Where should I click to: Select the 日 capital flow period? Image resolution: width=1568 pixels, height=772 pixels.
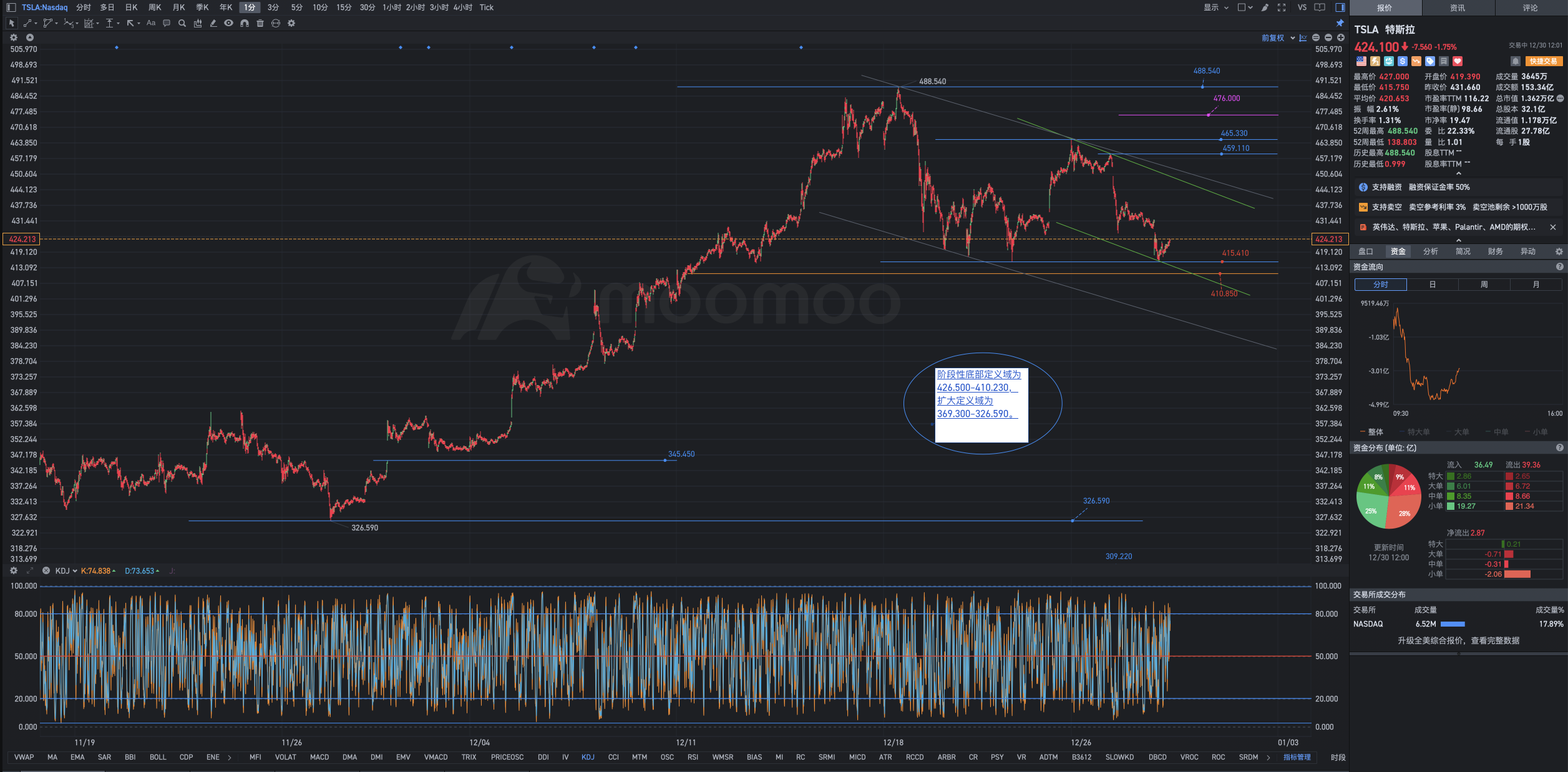point(1433,285)
